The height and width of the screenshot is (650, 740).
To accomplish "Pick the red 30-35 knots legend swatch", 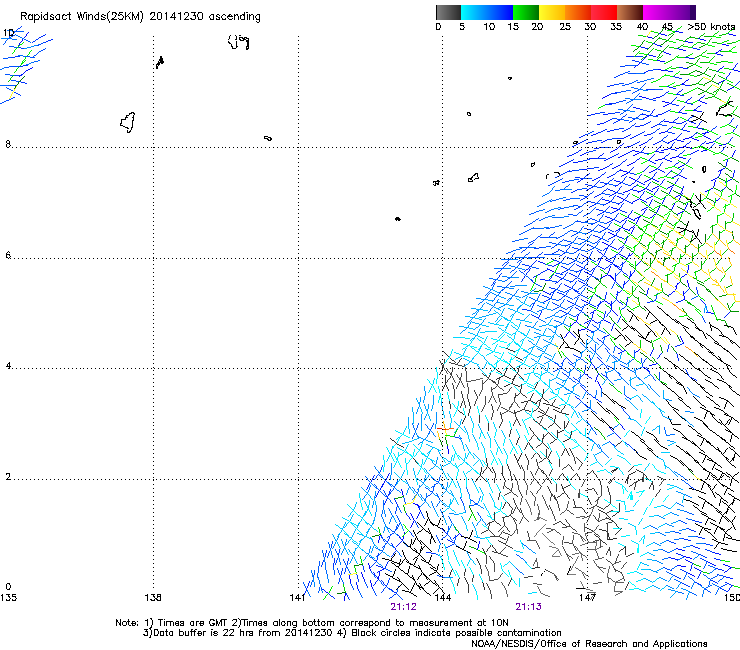I will (604, 12).
